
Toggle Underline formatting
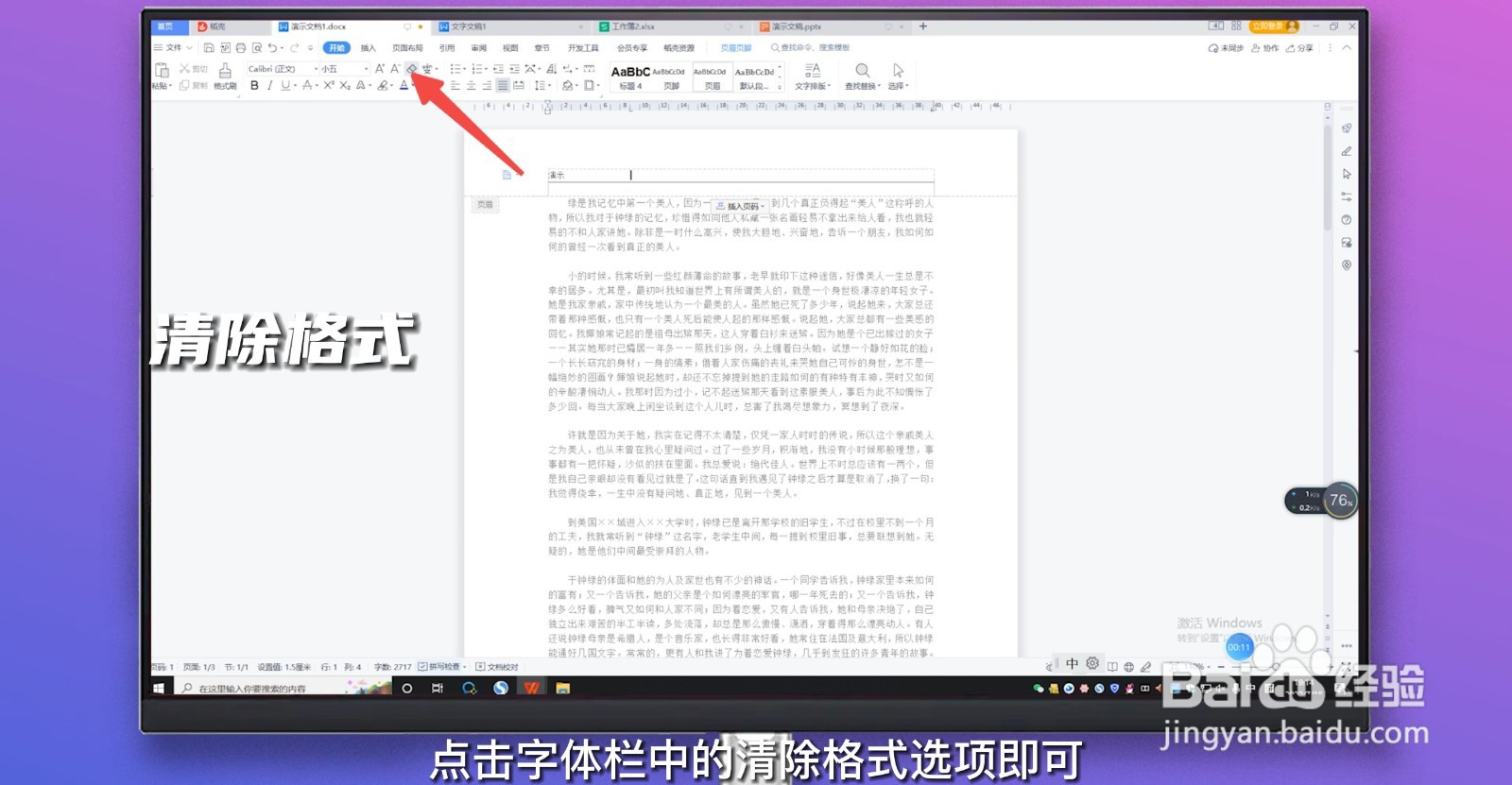click(285, 85)
